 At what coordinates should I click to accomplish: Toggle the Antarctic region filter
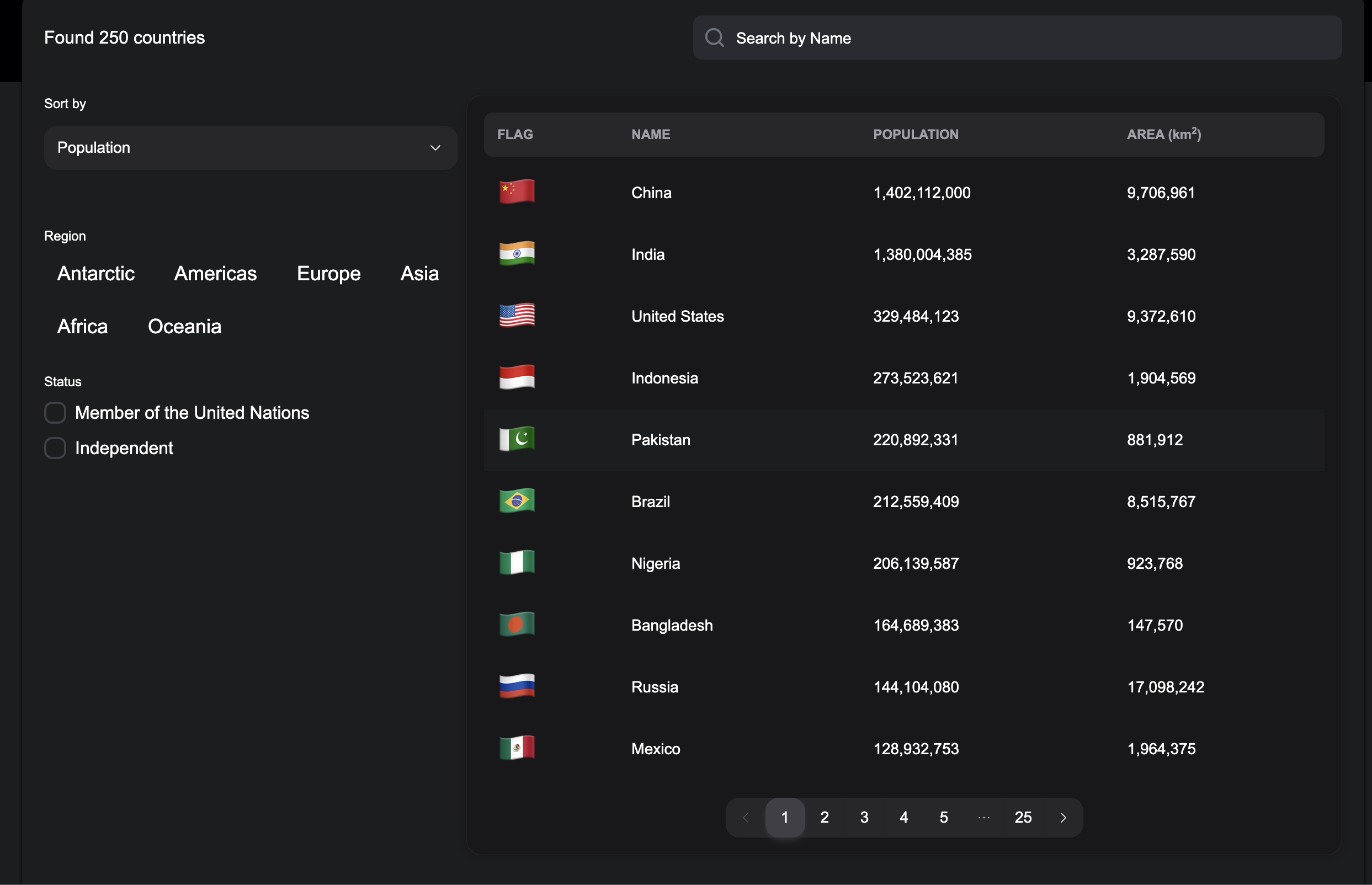point(96,274)
